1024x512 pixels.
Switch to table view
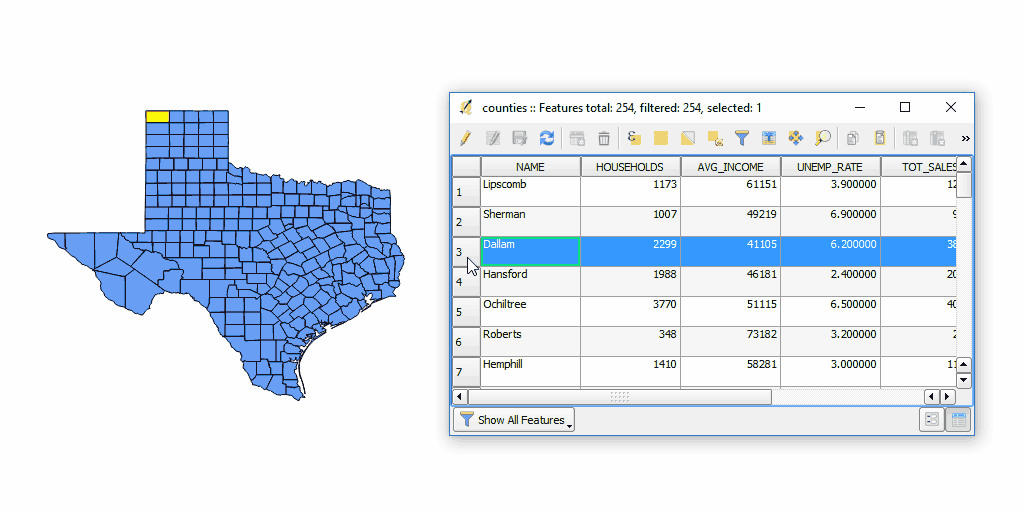(x=958, y=420)
